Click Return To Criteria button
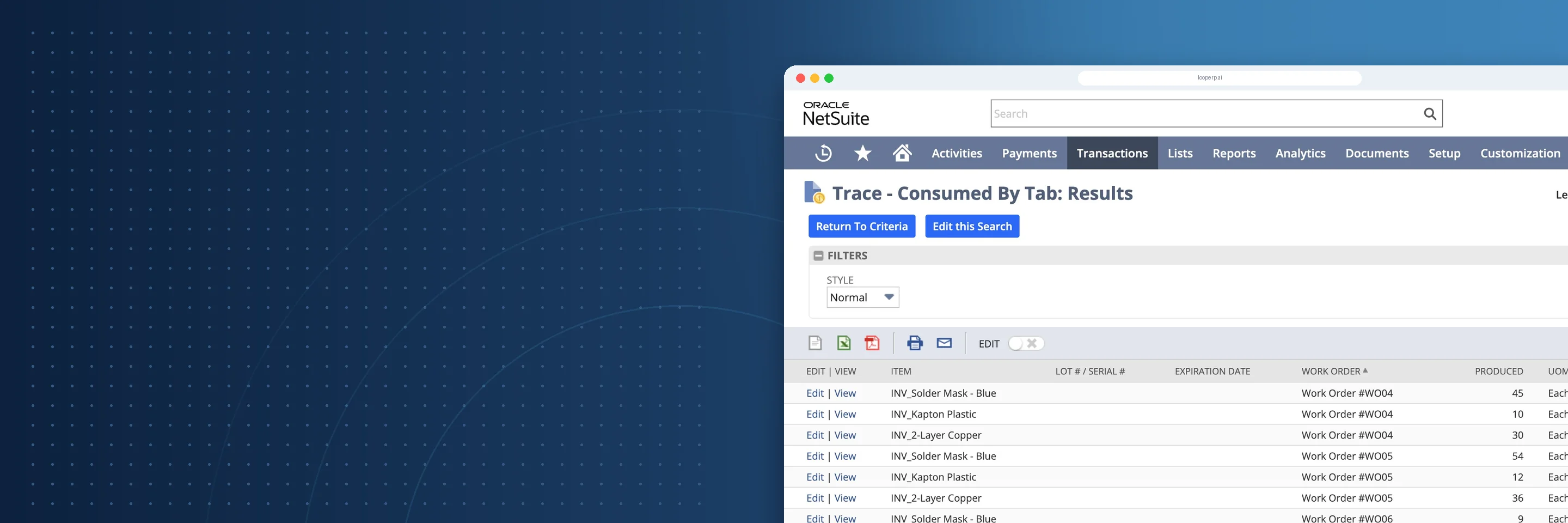The width and height of the screenshot is (1568, 523). [x=861, y=227]
